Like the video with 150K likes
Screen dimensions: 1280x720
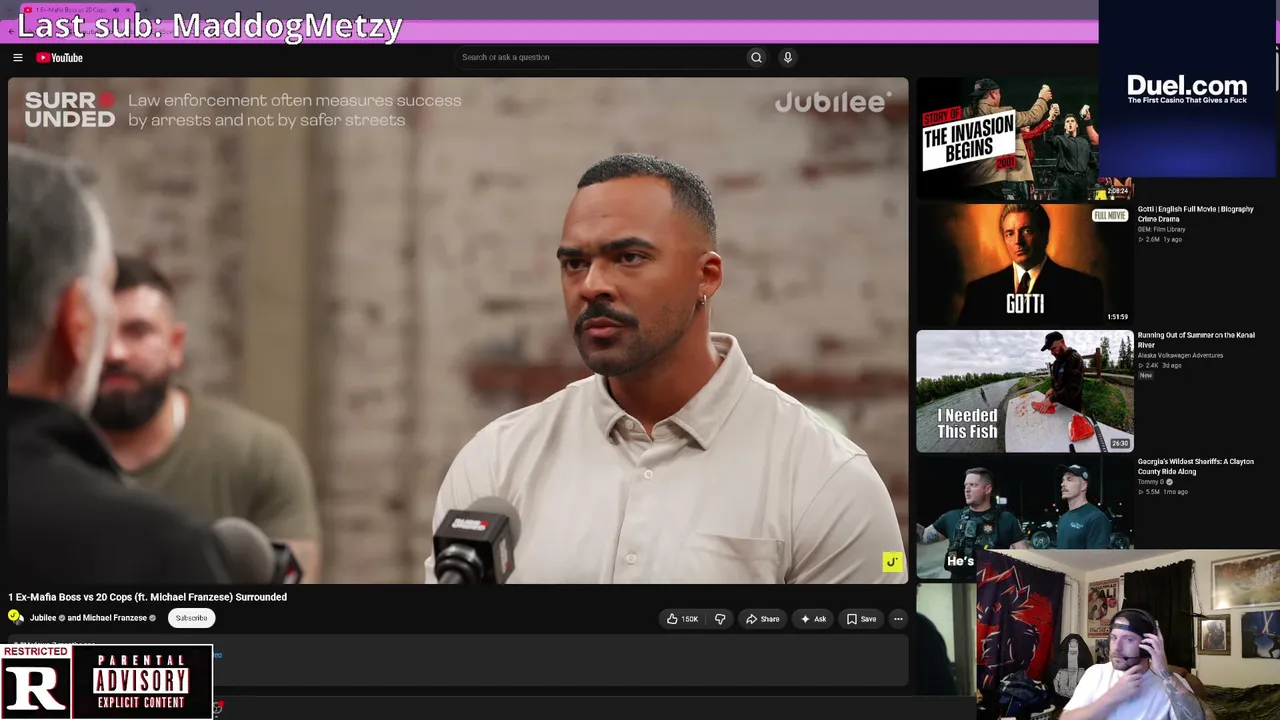[x=682, y=619]
